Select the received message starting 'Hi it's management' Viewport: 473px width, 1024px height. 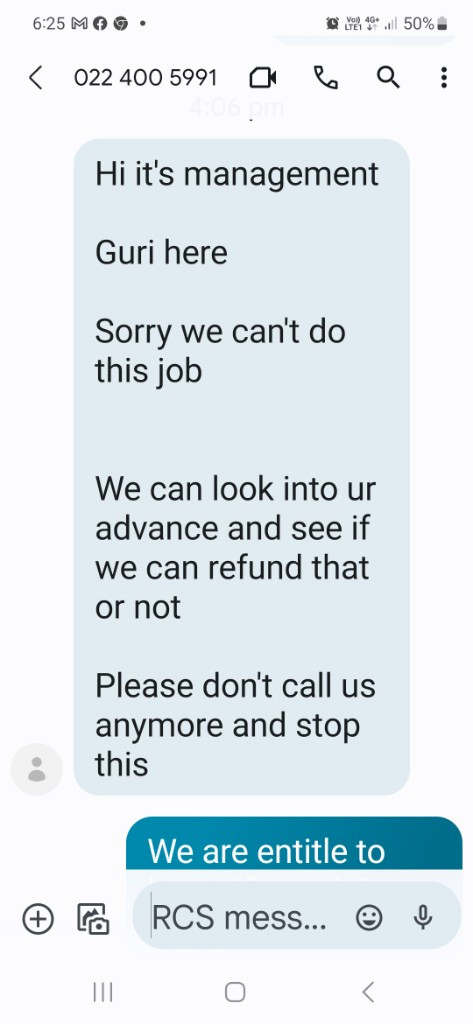(242, 467)
